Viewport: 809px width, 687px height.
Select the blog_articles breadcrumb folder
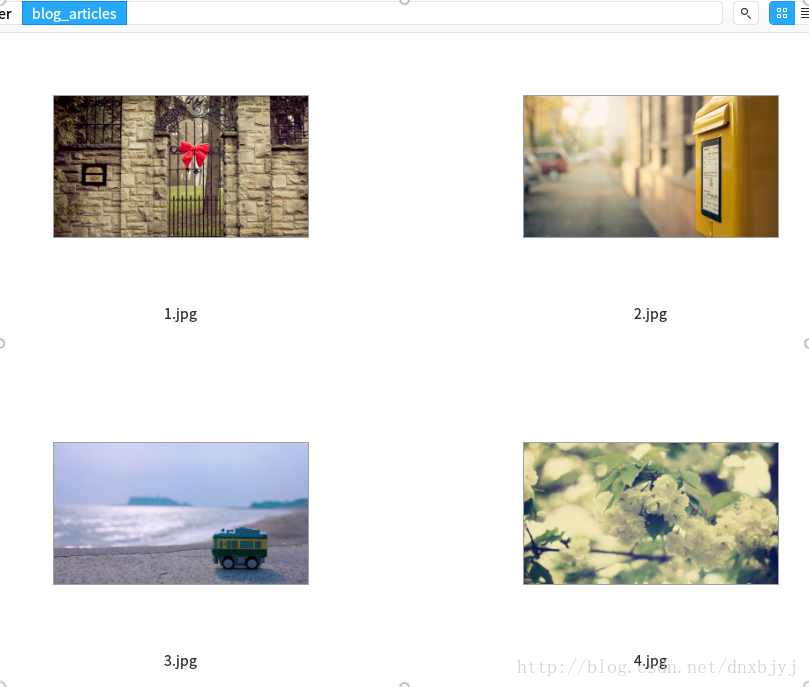pos(74,13)
